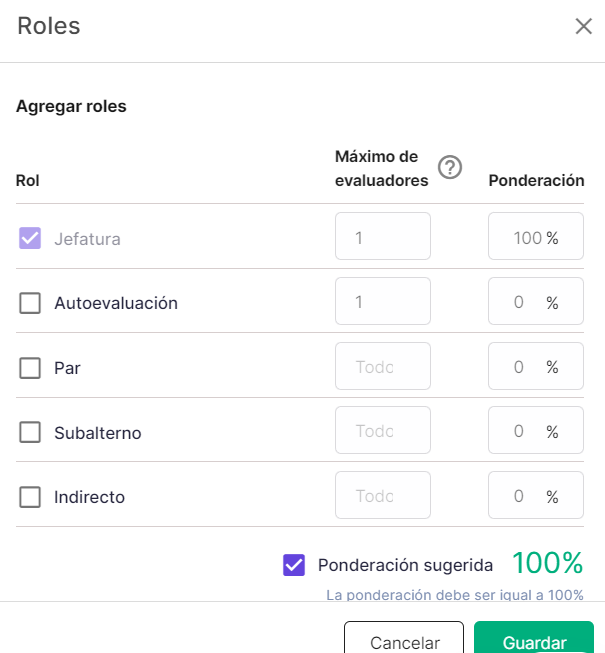Click the Guardar button
Viewport: 605px width, 653px height.
(x=534, y=637)
